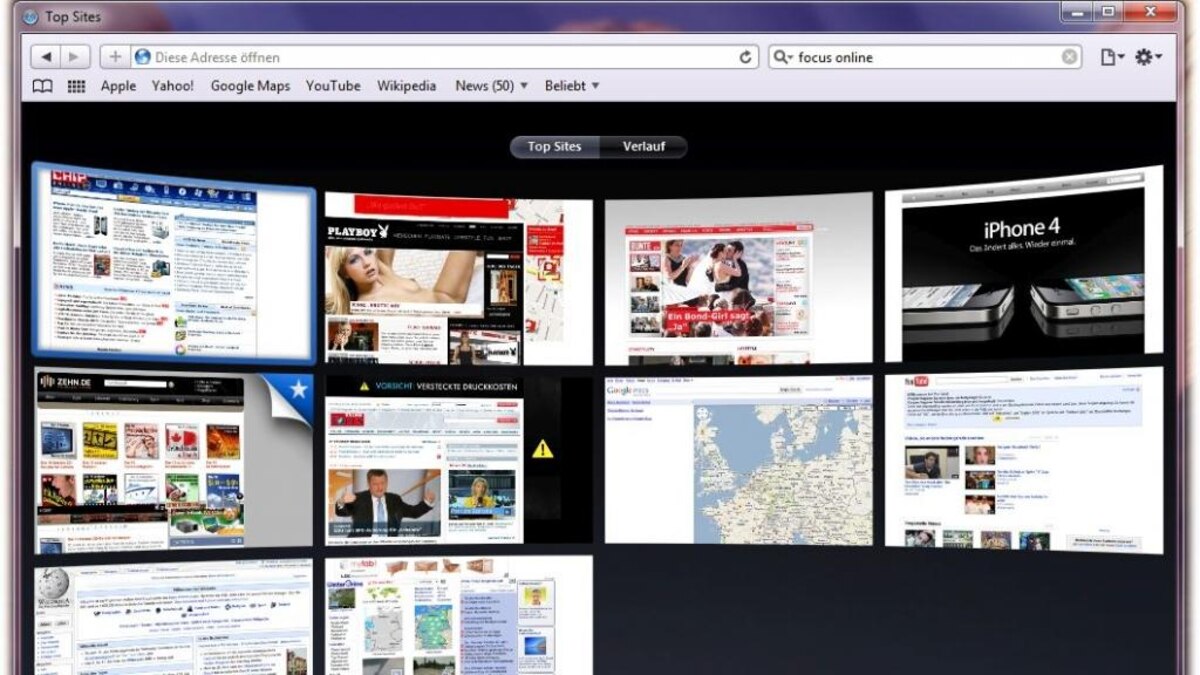Click the globe icon in the address bar

coord(142,57)
